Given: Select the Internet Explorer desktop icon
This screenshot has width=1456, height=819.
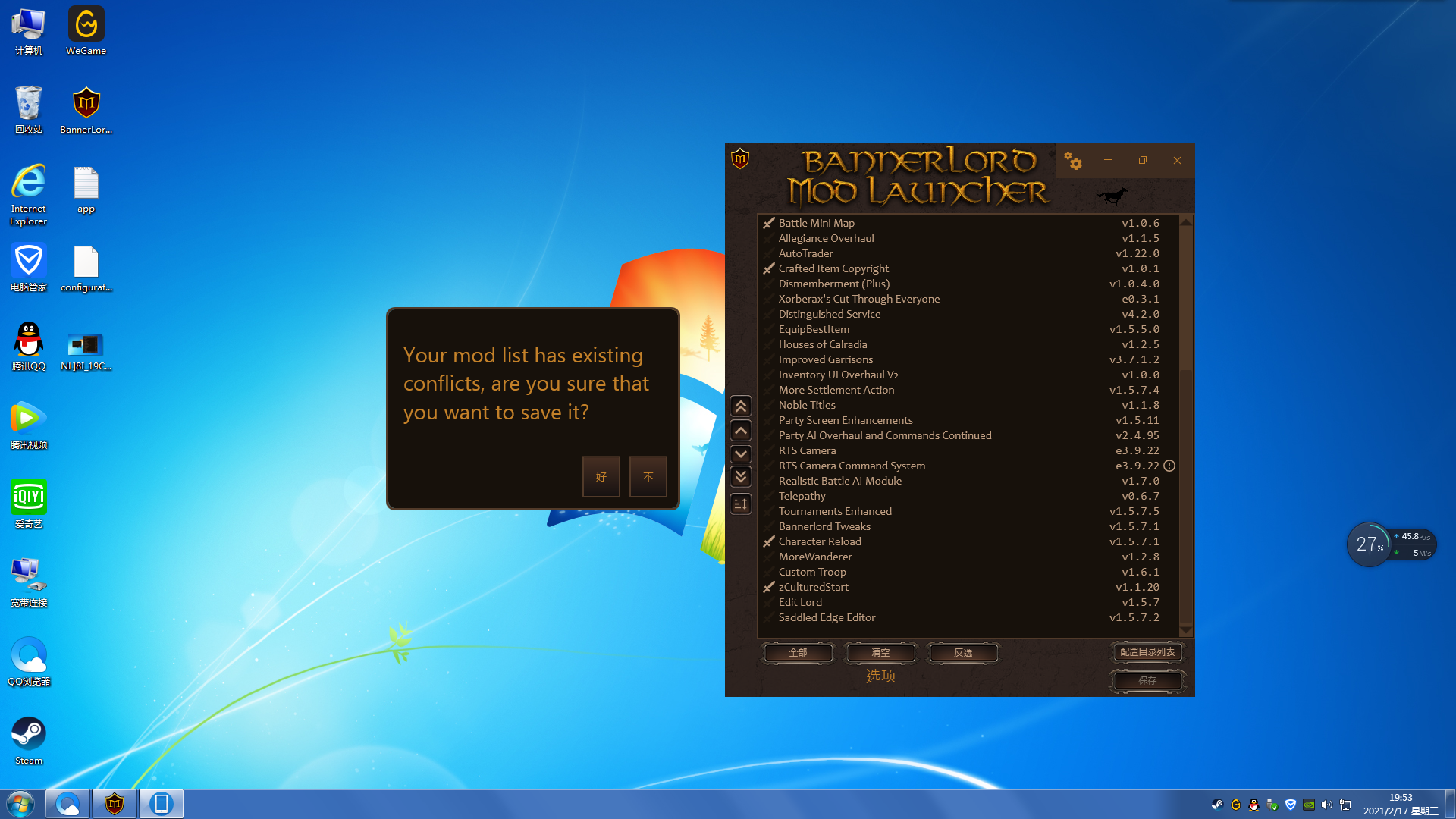Looking at the screenshot, I should 29,195.
